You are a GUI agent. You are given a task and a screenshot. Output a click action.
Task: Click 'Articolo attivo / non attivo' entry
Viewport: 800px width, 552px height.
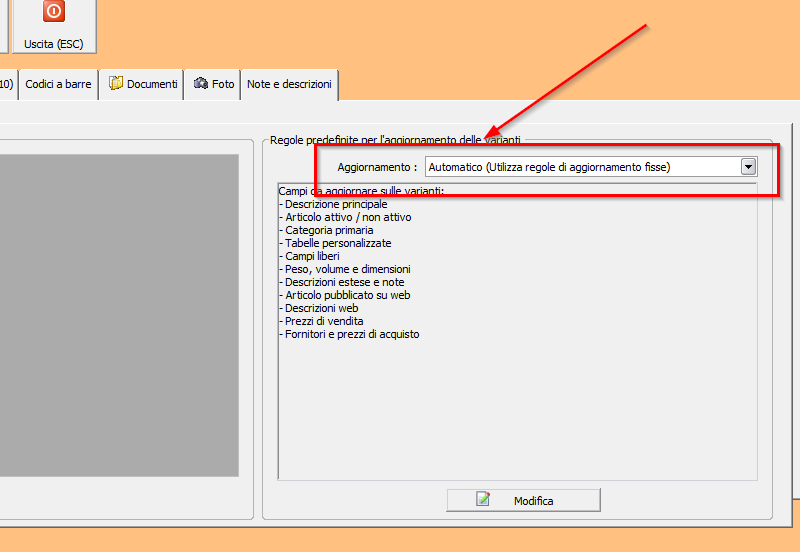pyautogui.click(x=345, y=217)
